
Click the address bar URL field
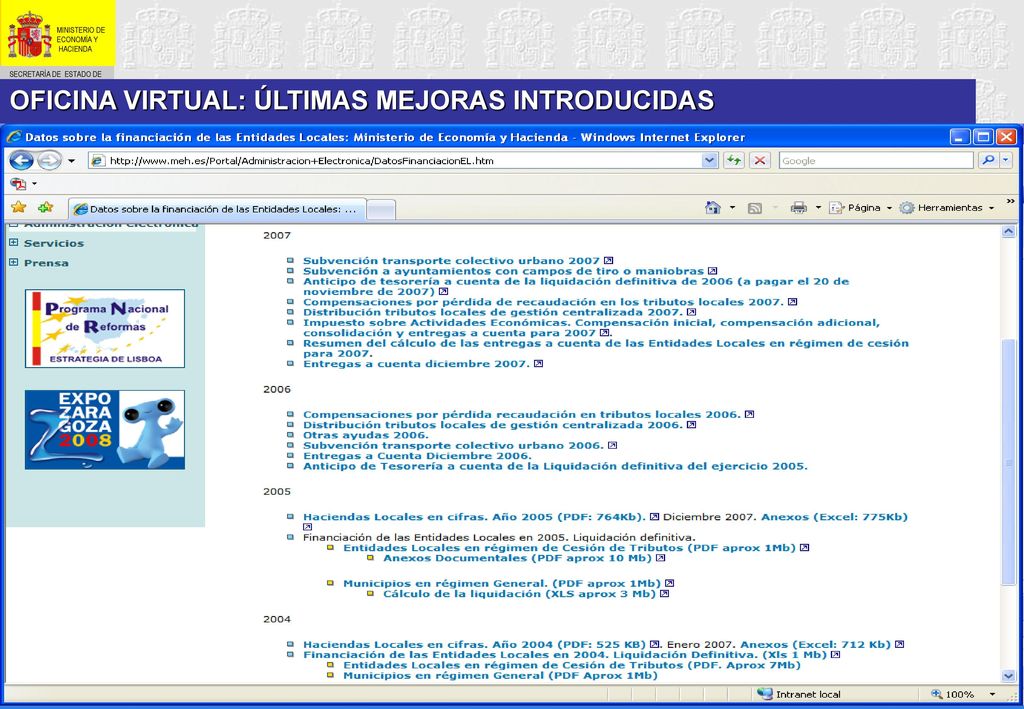coord(395,161)
